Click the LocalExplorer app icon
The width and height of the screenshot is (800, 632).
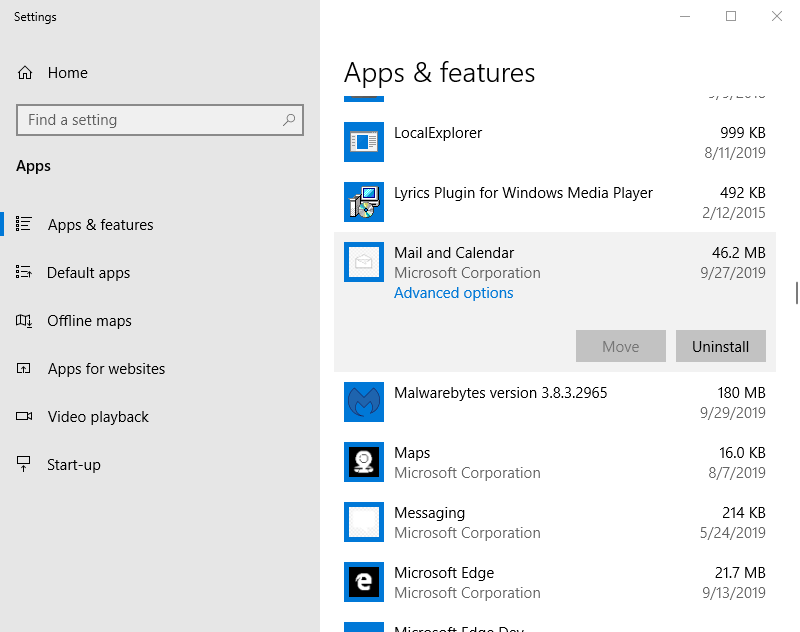pos(364,142)
